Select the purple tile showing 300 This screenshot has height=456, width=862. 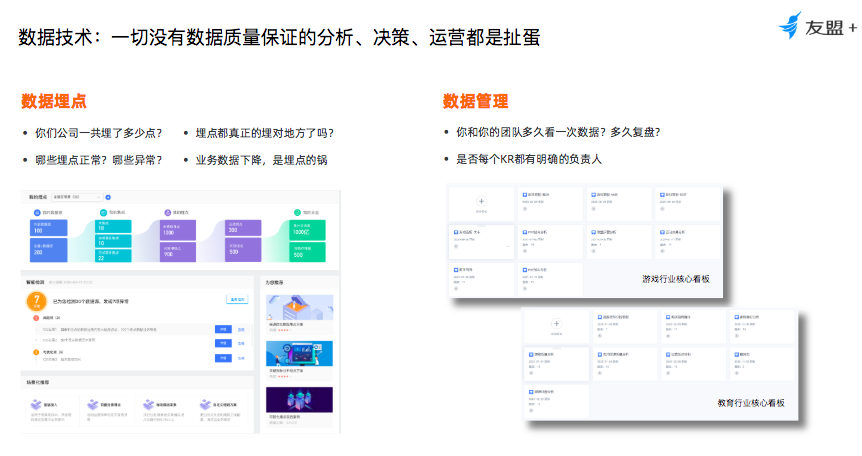click(x=243, y=227)
